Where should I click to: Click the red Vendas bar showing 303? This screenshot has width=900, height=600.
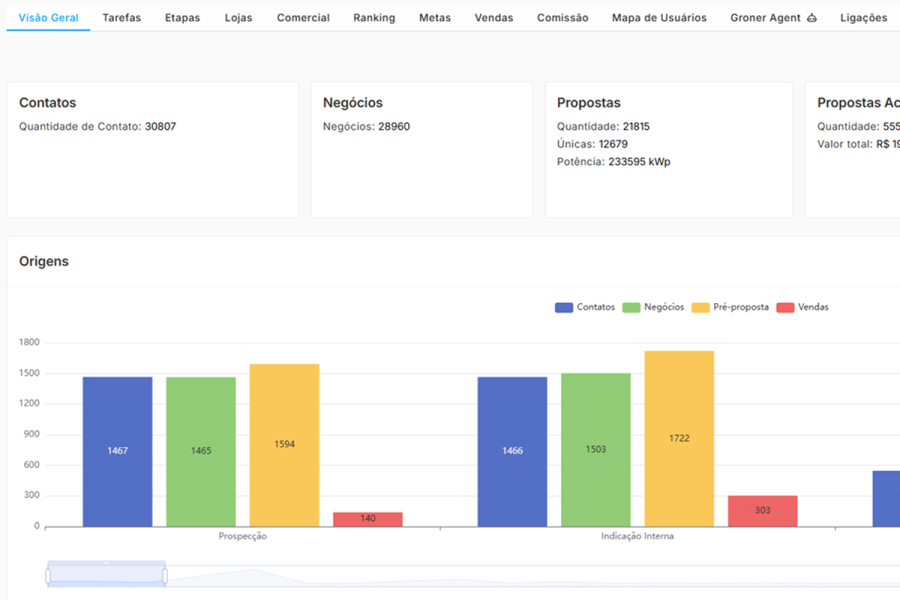click(x=762, y=510)
